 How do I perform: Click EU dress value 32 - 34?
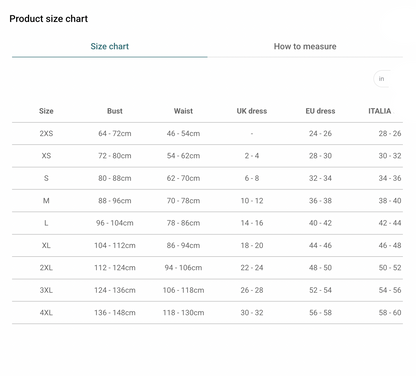pos(320,178)
